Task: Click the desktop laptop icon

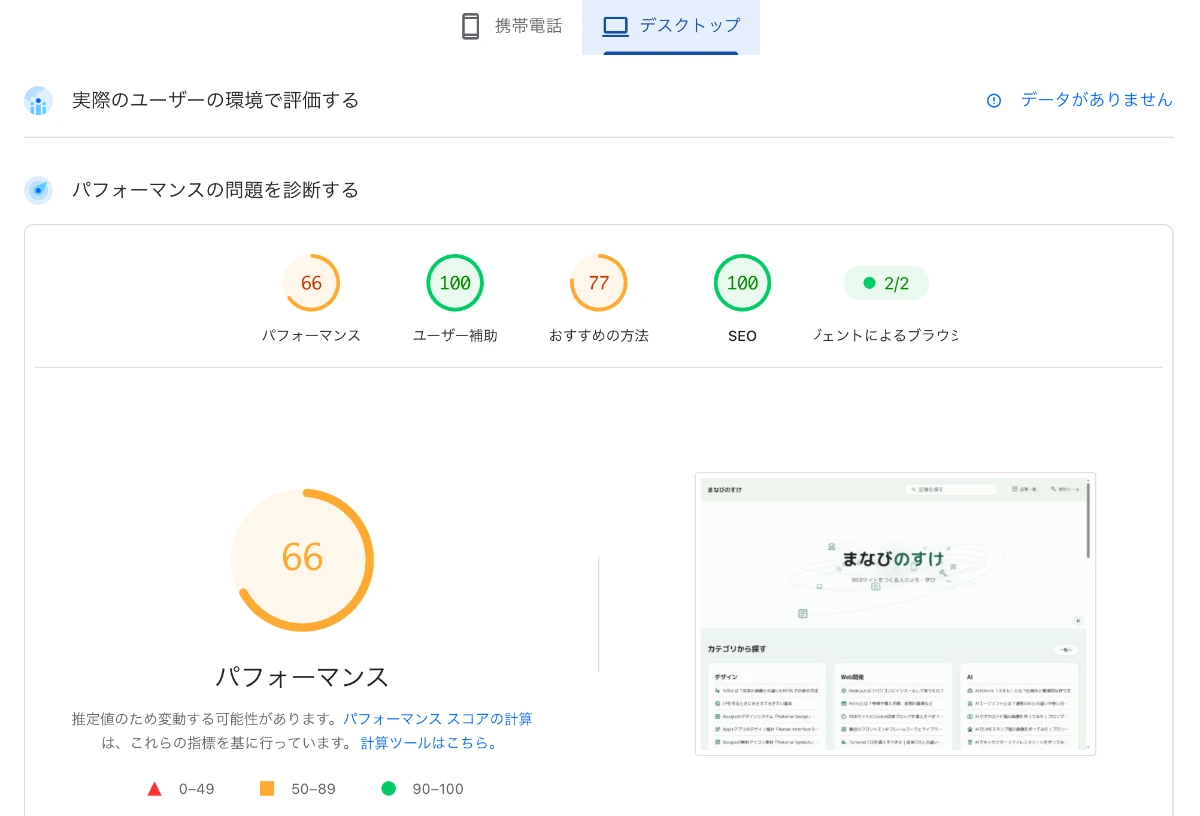Action: (x=615, y=26)
